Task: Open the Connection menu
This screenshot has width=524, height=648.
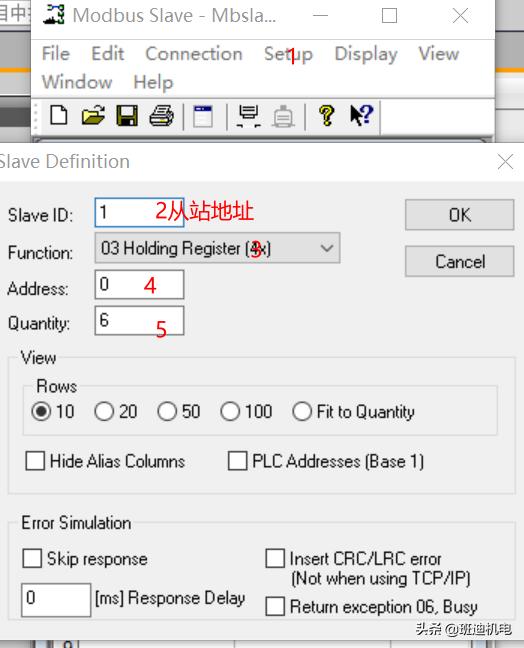Action: 194,54
